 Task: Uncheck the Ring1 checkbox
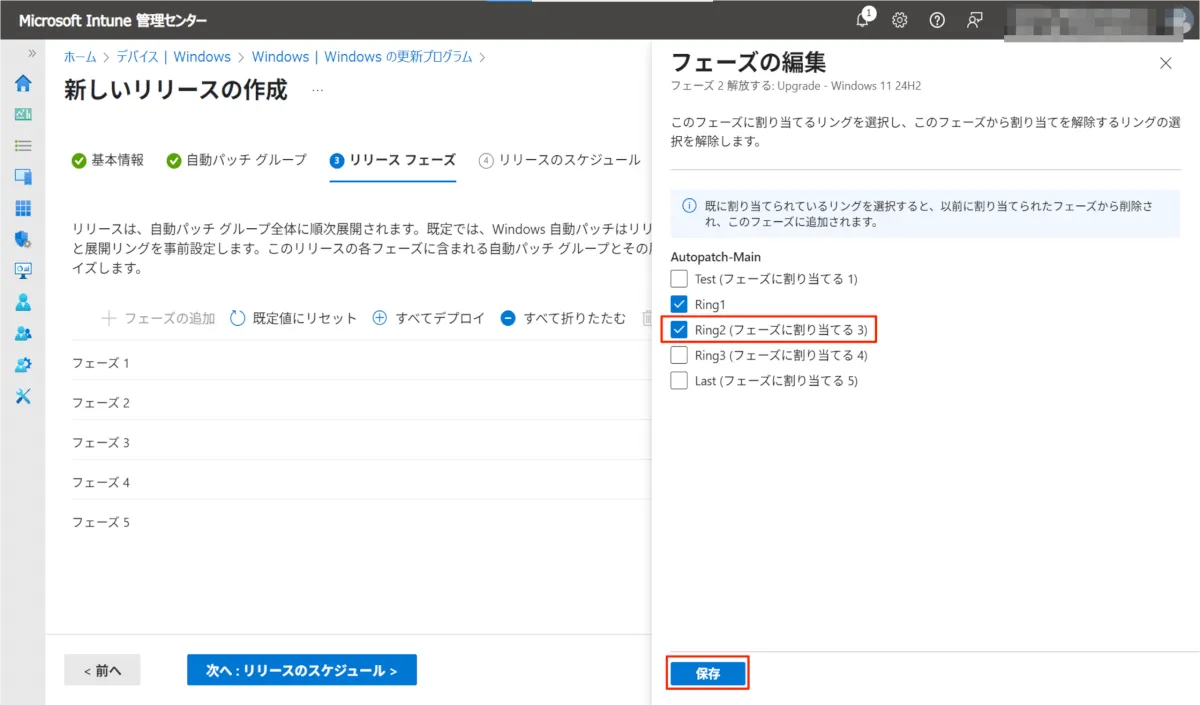point(679,304)
